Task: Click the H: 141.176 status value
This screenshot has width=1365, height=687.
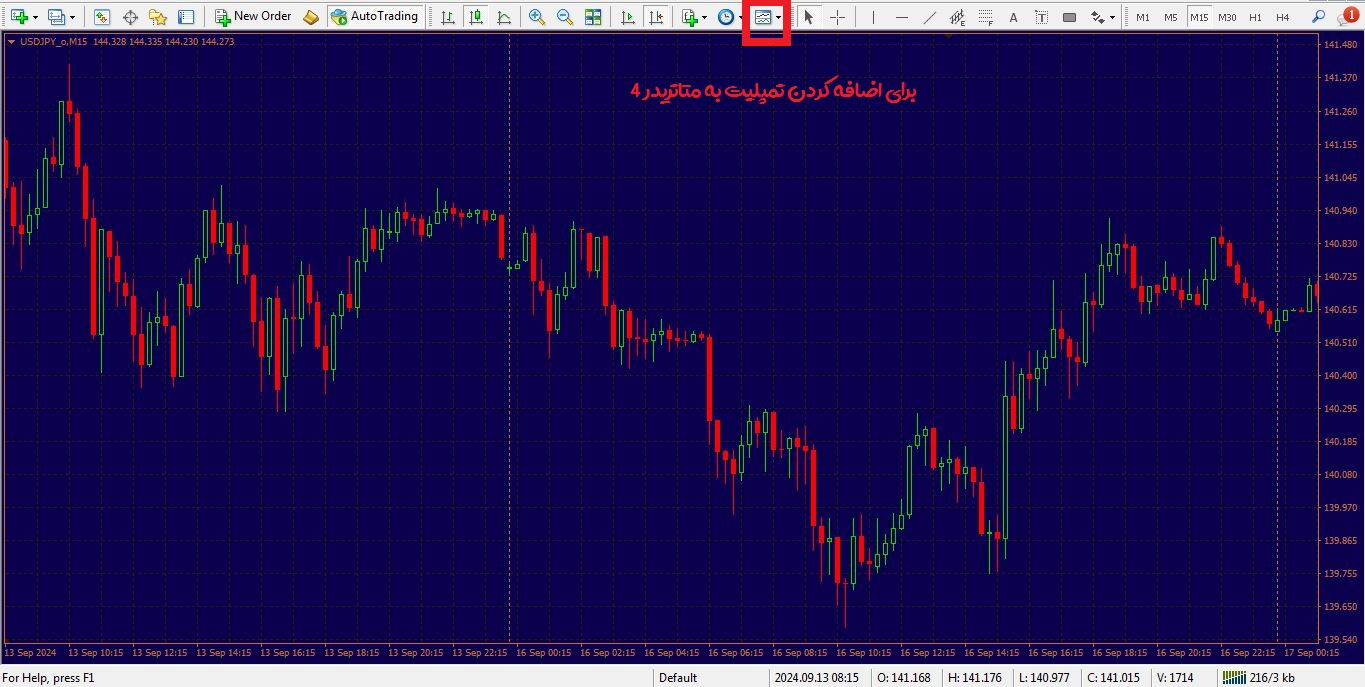Action: (975, 678)
